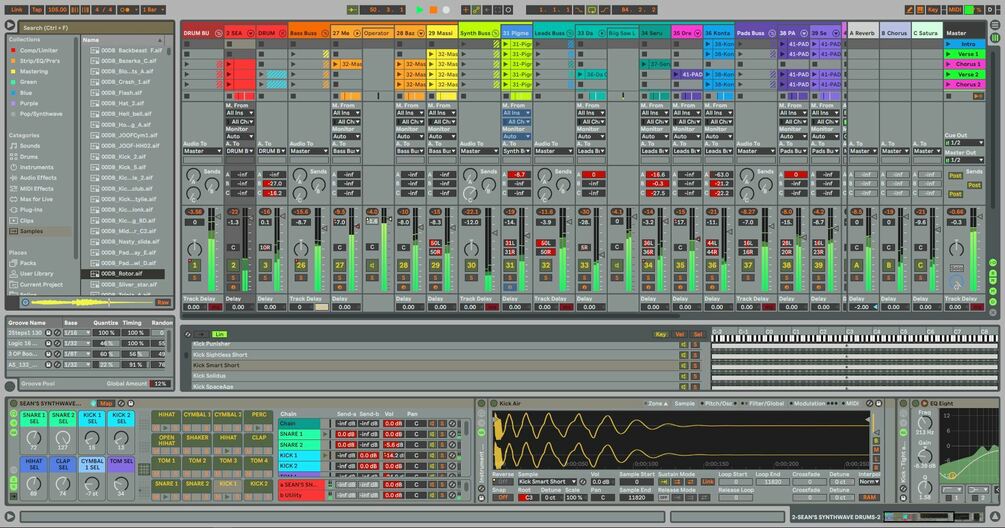Open base dropdown for Logic 16 groove
Image resolution: width=1005 pixels, height=528 pixels.
point(76,343)
